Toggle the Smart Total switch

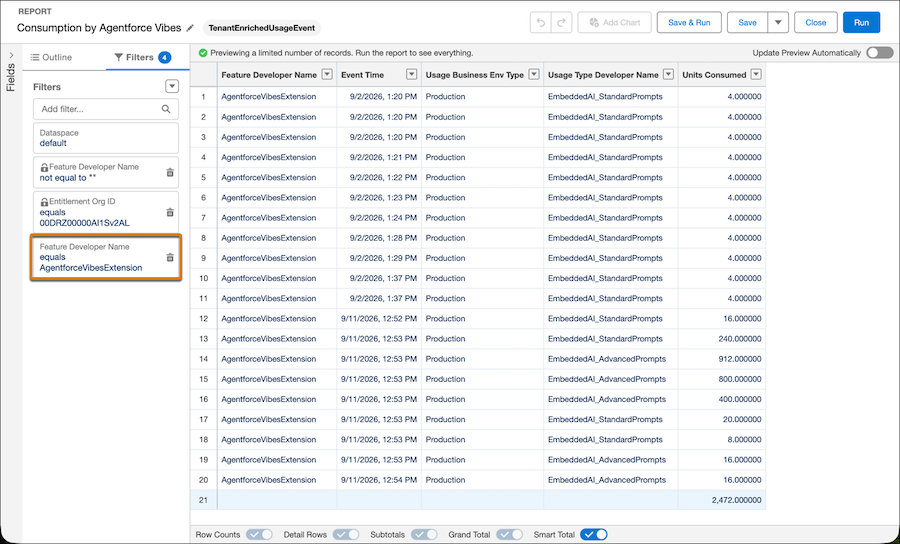pos(593,534)
